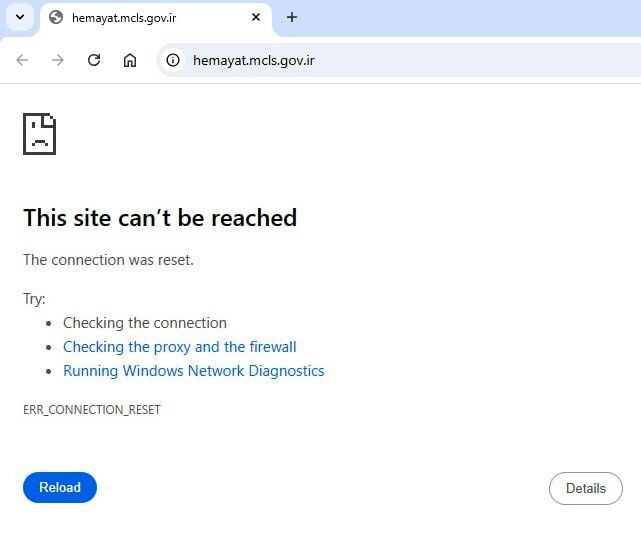Go forward with the forward arrow
The height and width of the screenshot is (533, 641).
coord(58,60)
